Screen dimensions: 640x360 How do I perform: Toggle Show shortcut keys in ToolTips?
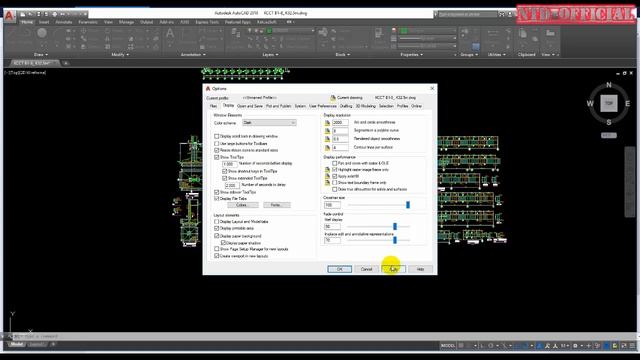pos(224,171)
